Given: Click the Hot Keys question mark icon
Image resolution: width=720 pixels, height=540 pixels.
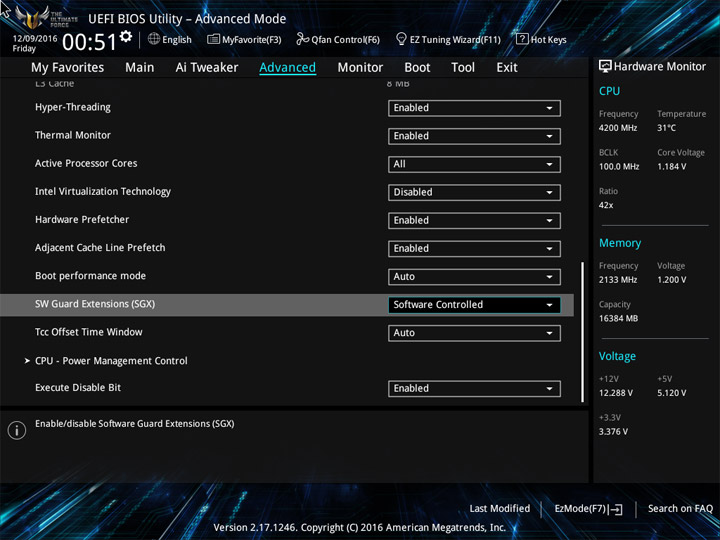Looking at the screenshot, I should 522,39.
